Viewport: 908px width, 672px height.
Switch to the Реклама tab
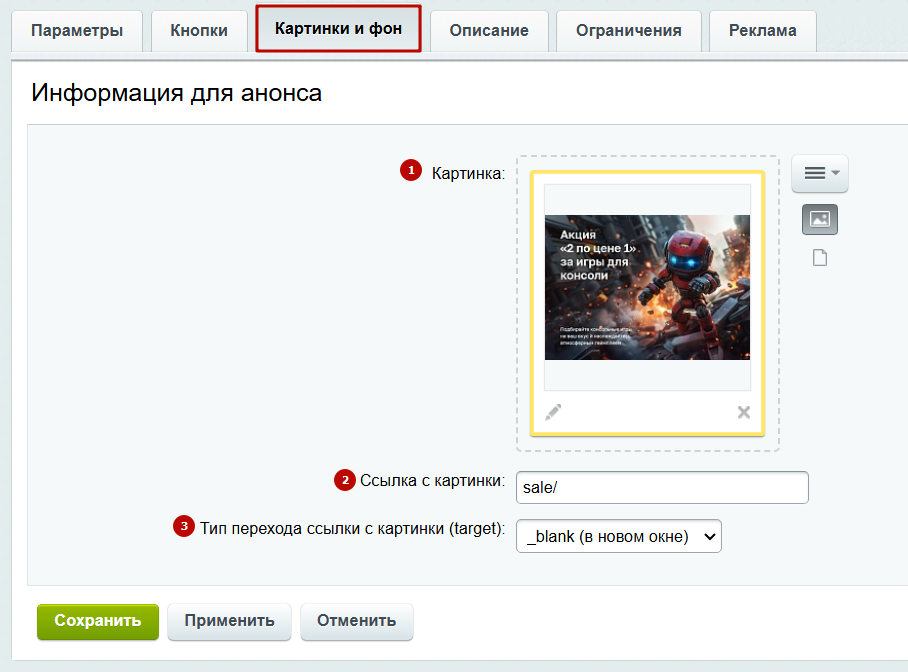click(763, 31)
